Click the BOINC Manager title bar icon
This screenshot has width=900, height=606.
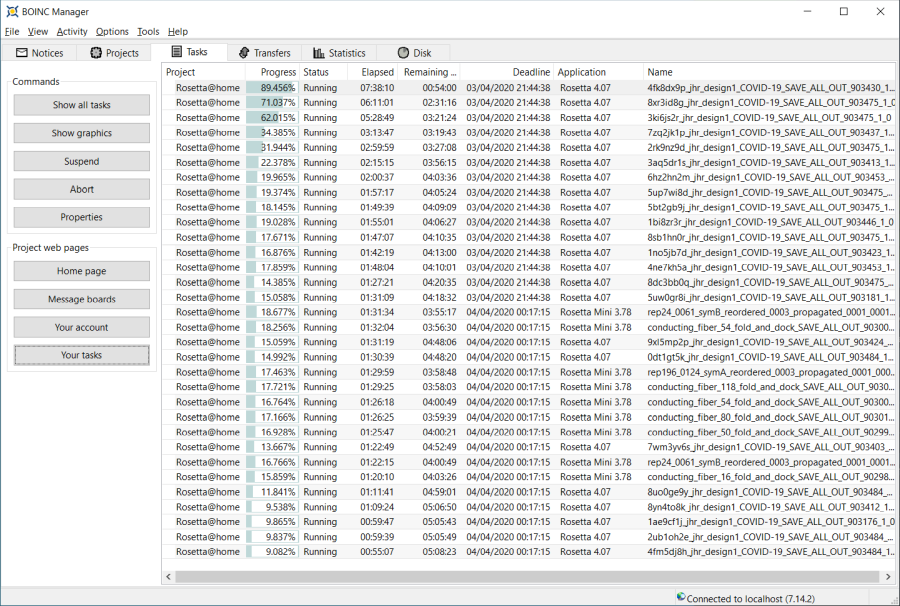click(12, 11)
